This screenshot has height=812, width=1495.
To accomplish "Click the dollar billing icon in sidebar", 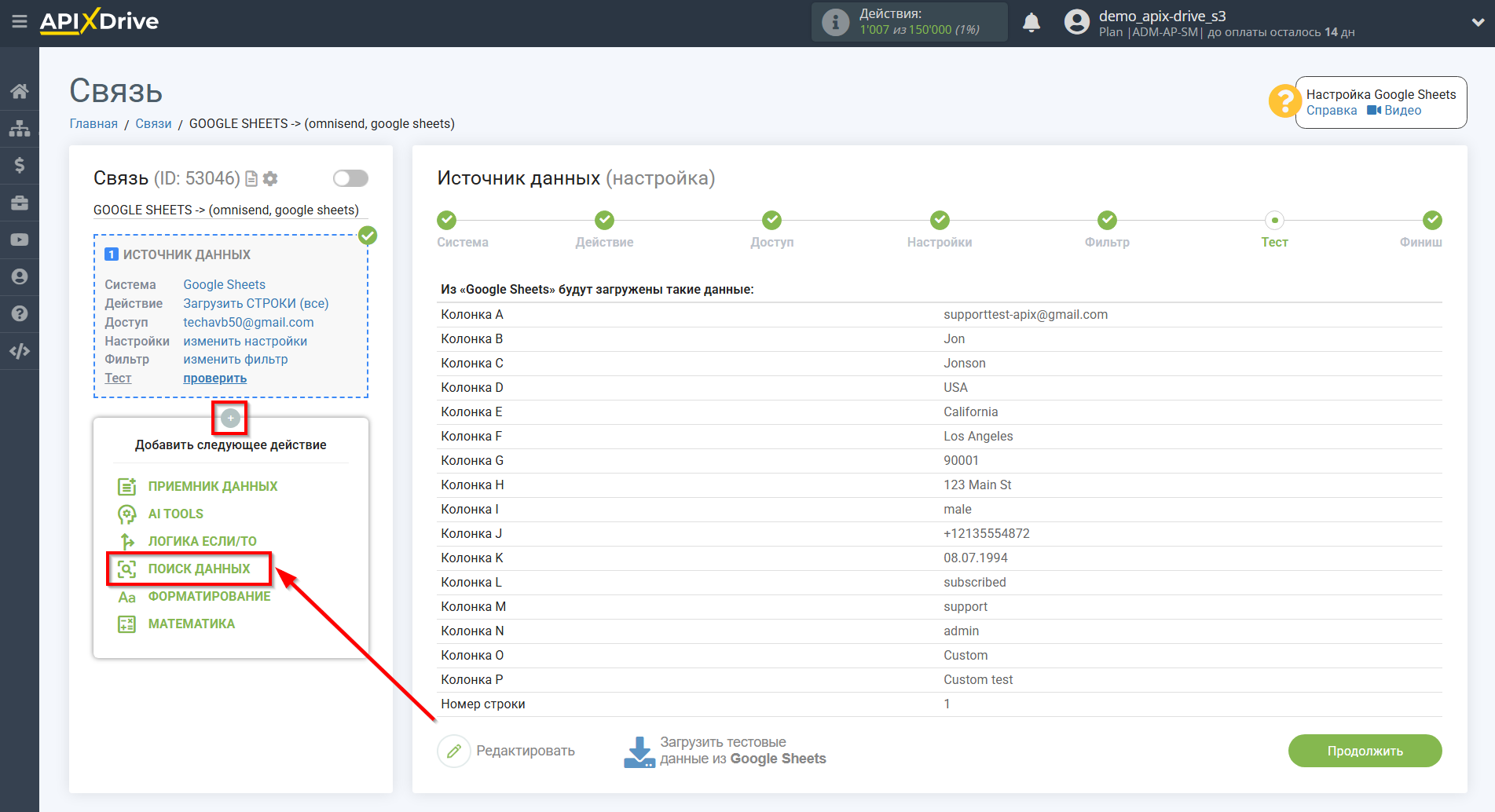I will [20, 165].
